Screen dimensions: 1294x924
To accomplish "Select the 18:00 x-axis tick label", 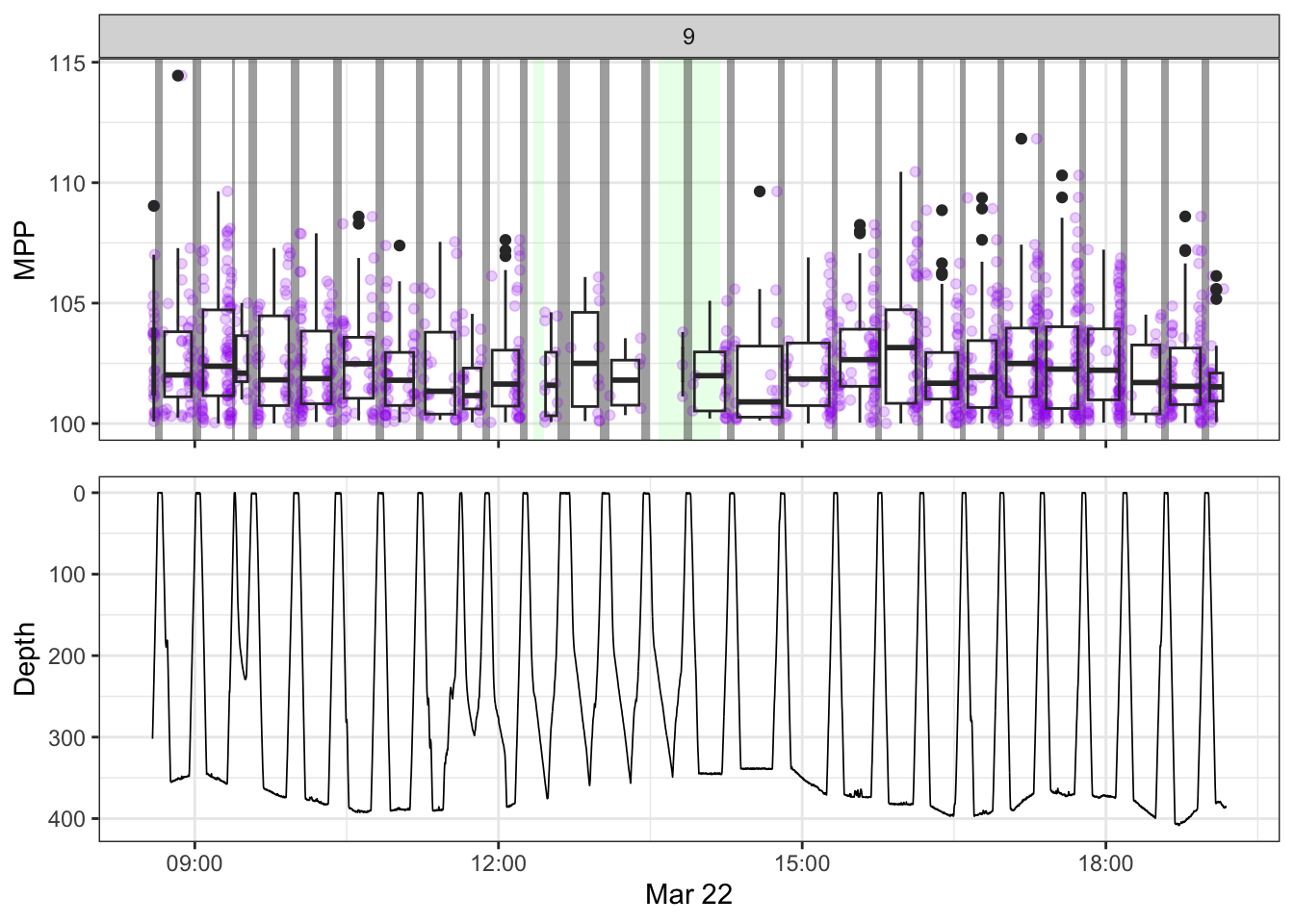I will [1105, 863].
